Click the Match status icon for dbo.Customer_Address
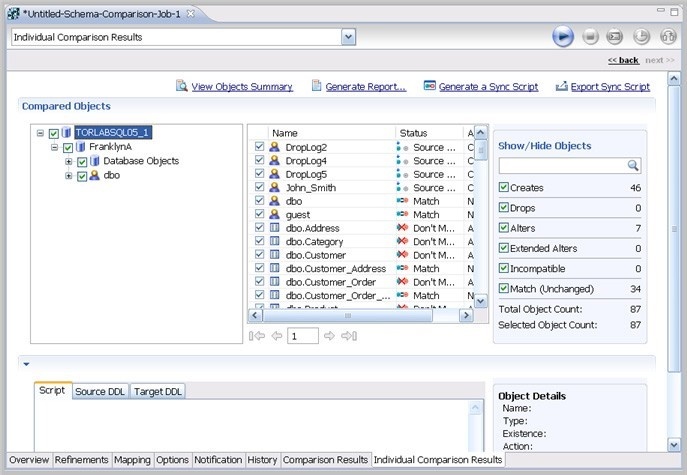 coord(402,268)
